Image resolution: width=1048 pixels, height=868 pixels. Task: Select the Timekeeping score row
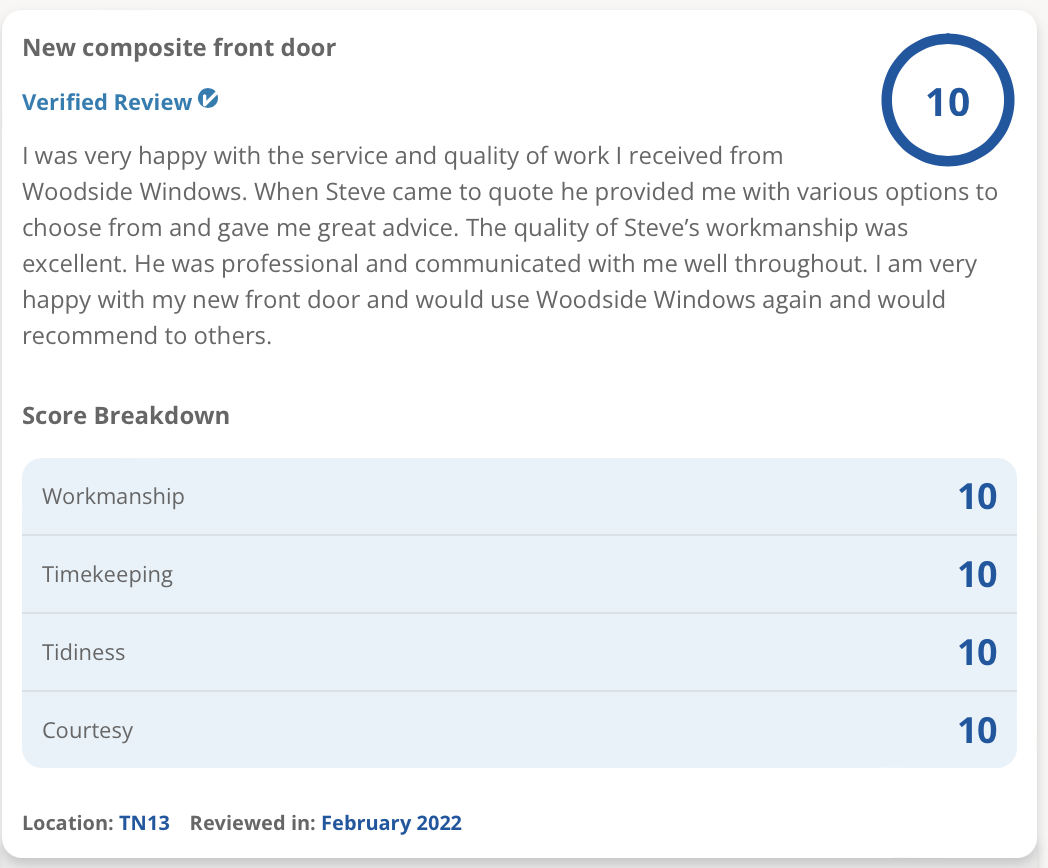(x=519, y=574)
